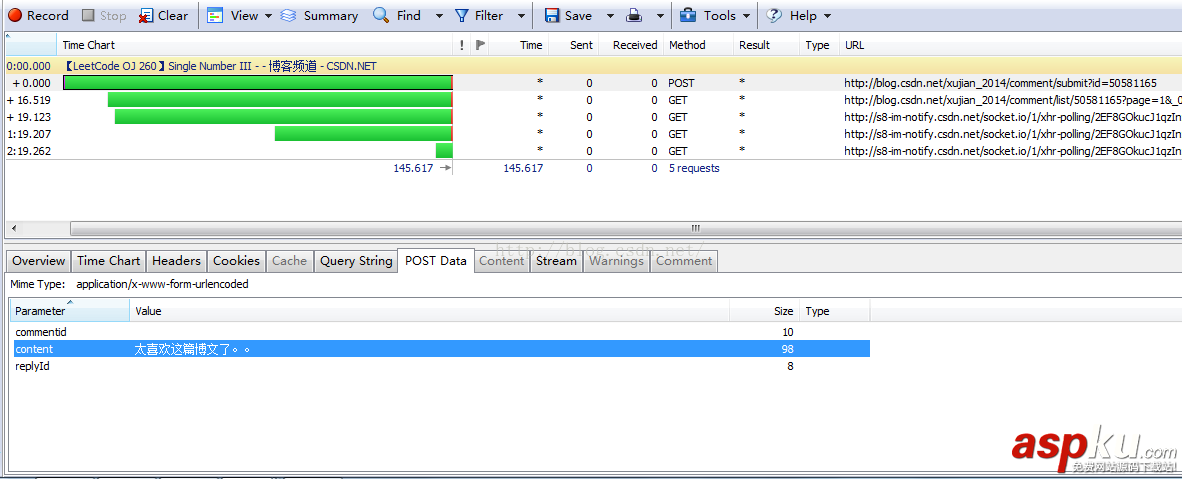Open the Summary view
This screenshot has width=1182, height=479.
coord(319,15)
